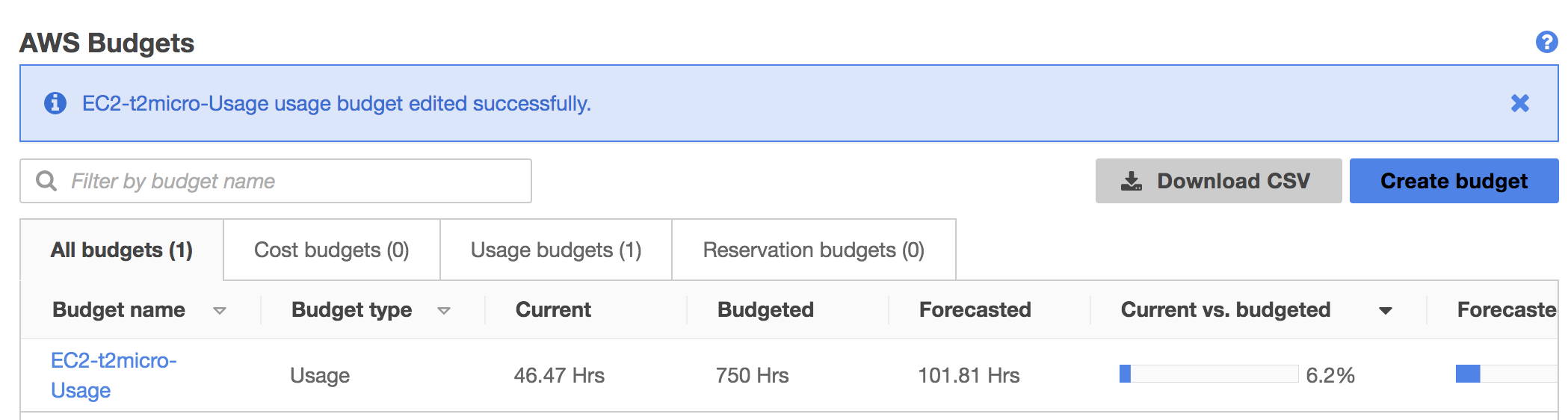Click the Download CSV button label
The width and height of the screenshot is (1568, 420).
[1233, 181]
